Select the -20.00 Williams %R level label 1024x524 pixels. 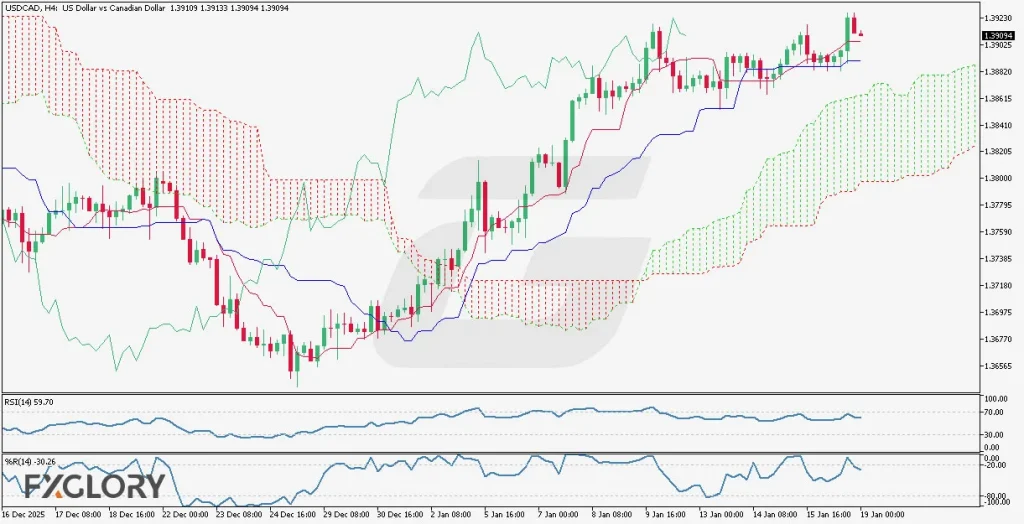(994, 466)
